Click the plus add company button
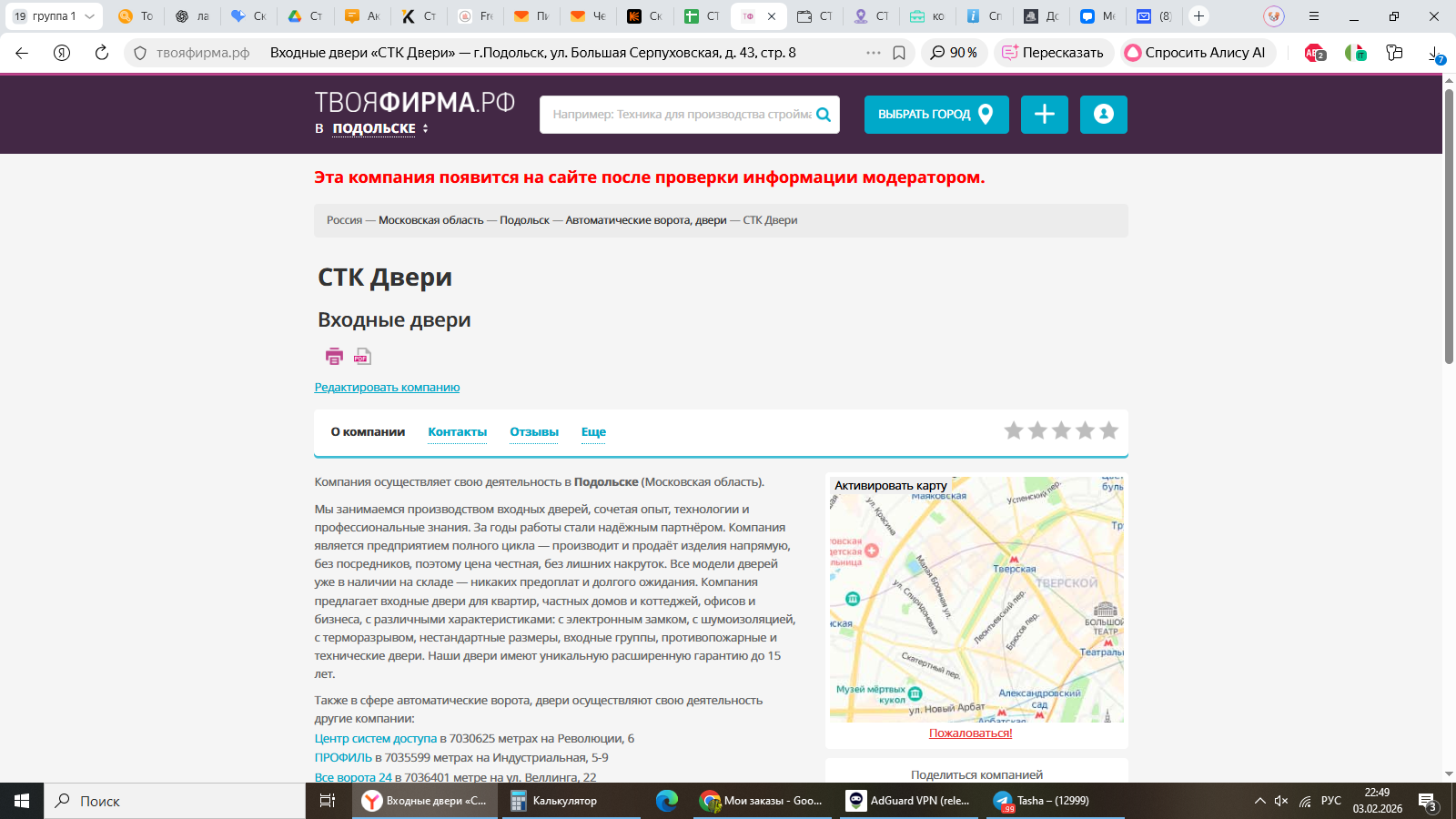This screenshot has width=1456, height=819. tap(1045, 115)
